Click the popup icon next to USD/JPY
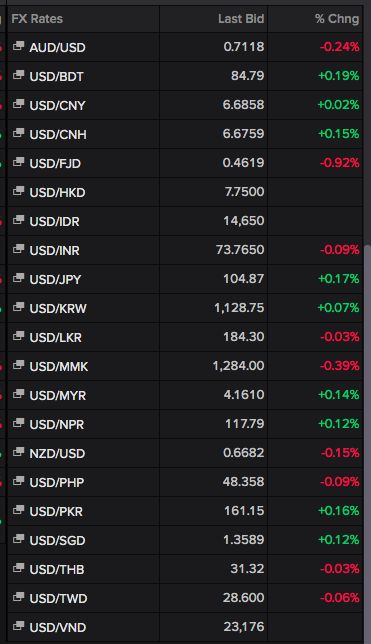The height and width of the screenshot is (644, 371). tap(18, 278)
